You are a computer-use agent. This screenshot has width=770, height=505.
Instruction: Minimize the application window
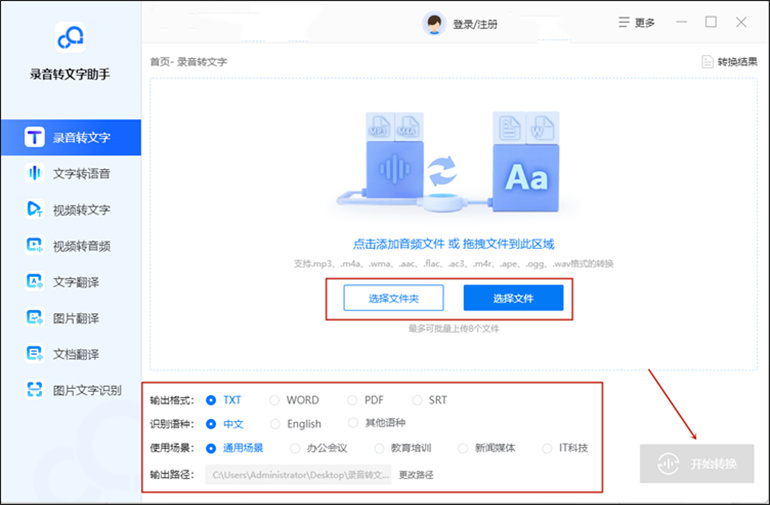(x=681, y=22)
